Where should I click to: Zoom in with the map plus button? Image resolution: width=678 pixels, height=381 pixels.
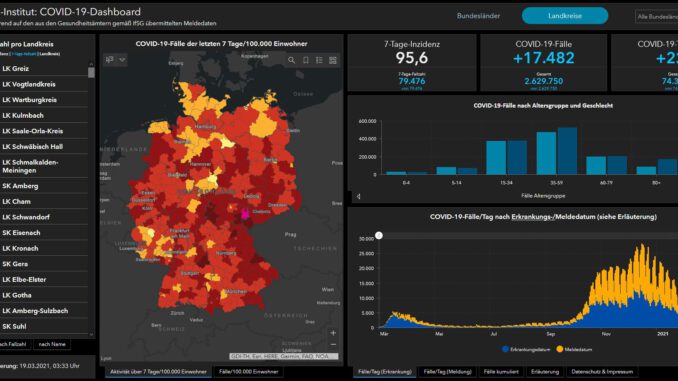pyautogui.click(x=333, y=333)
